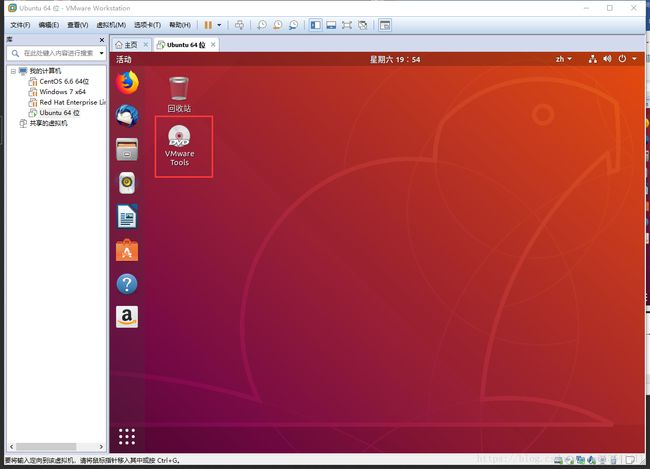Viewport: 650px width, 469px height.
Task: Click the network status icon in top bar
Action: (x=593, y=59)
